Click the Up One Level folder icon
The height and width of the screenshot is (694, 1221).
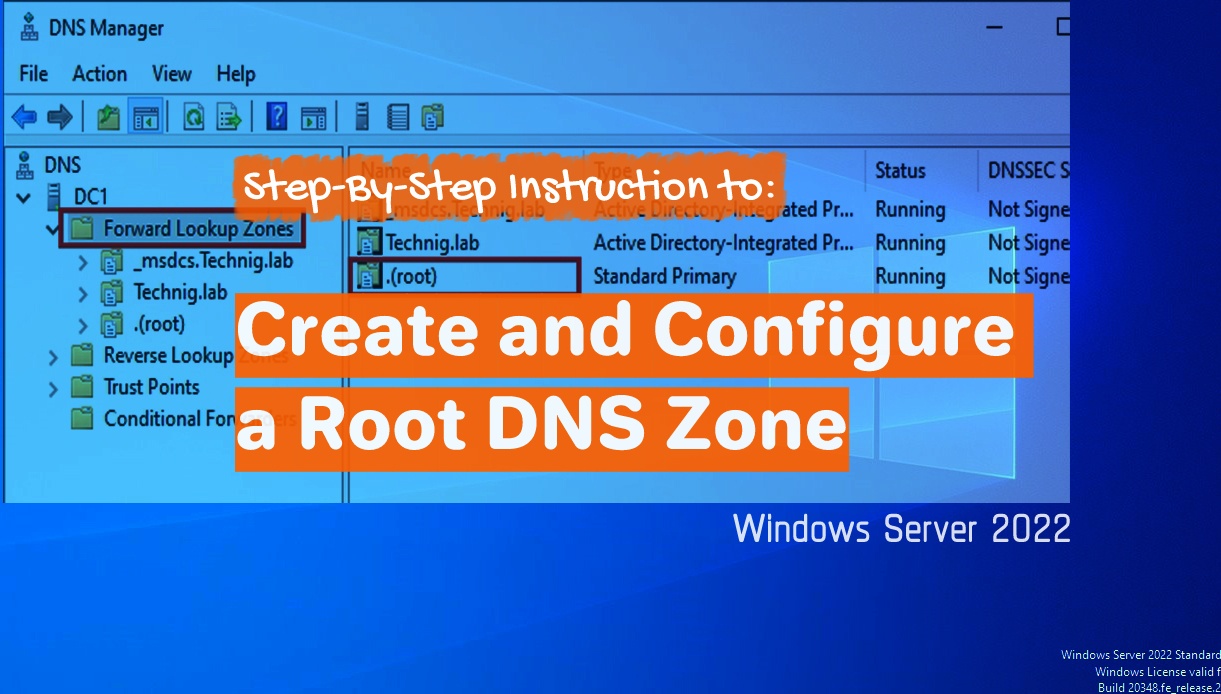pyautogui.click(x=109, y=117)
